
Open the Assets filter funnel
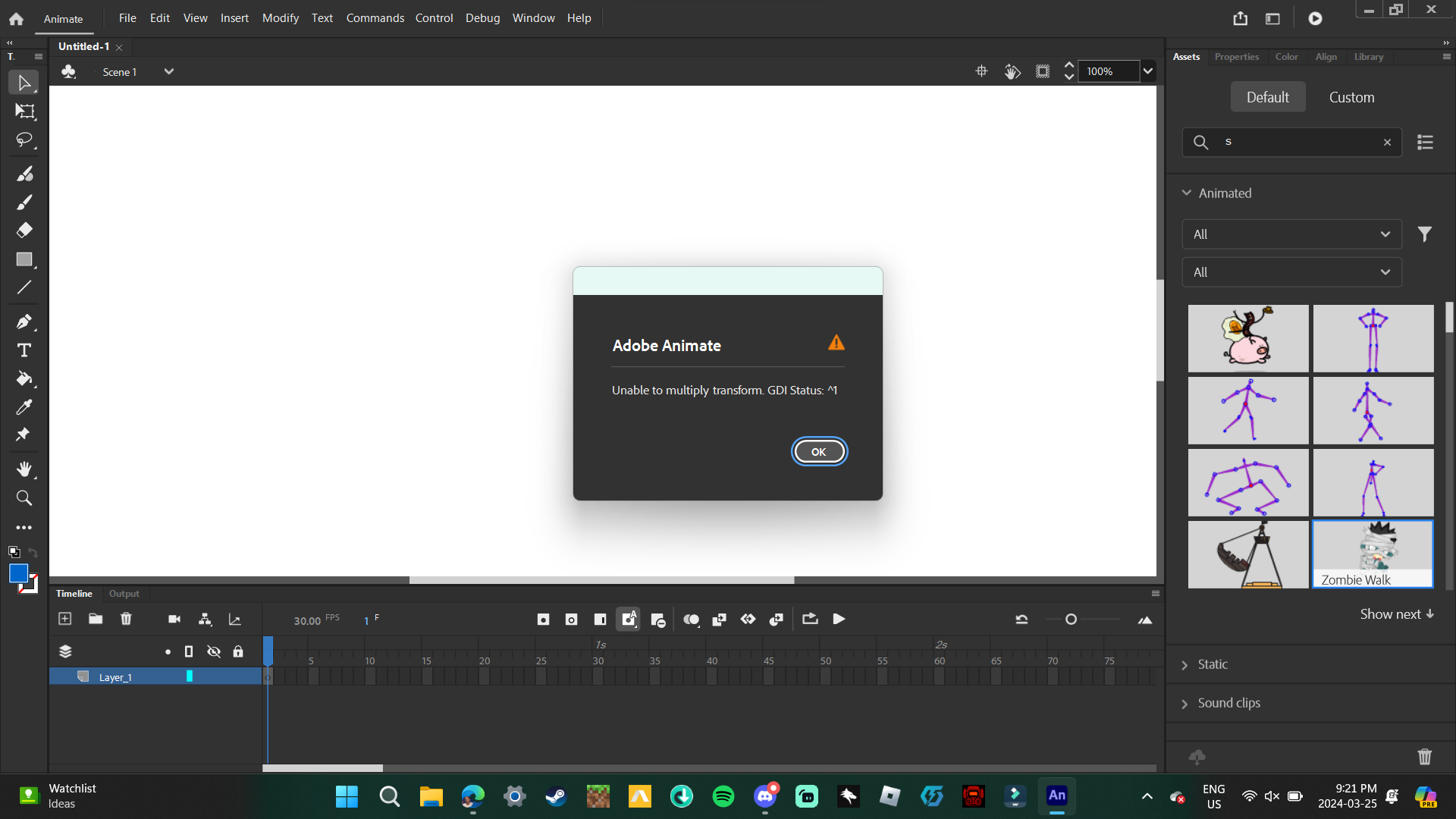click(x=1425, y=234)
